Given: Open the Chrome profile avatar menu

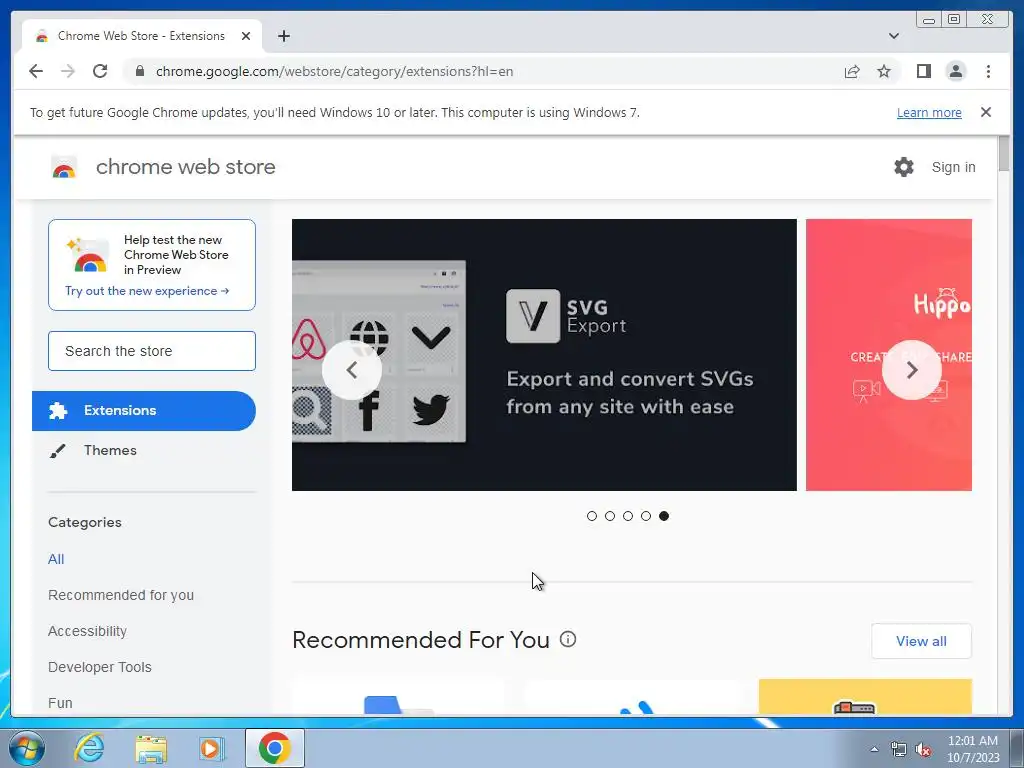Looking at the screenshot, I should coord(955,71).
